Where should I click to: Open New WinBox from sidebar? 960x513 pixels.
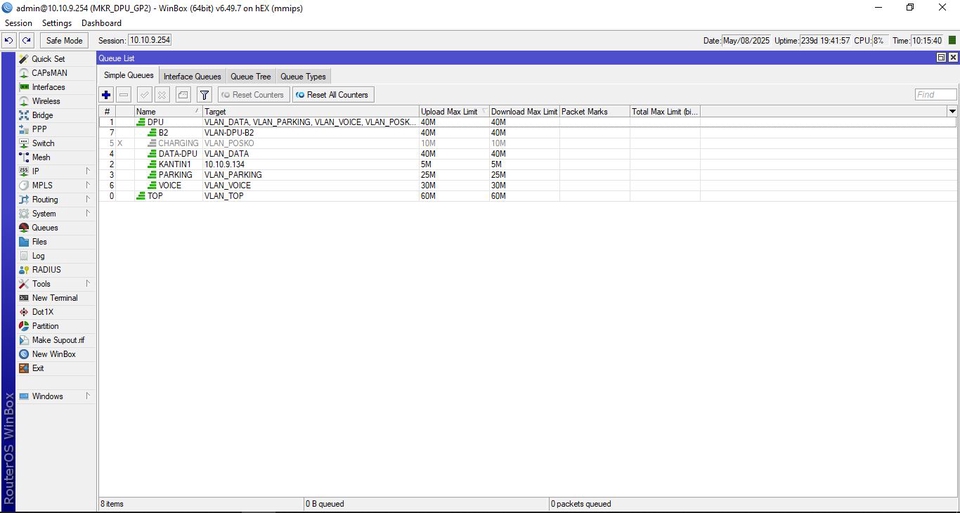click(x=56, y=354)
